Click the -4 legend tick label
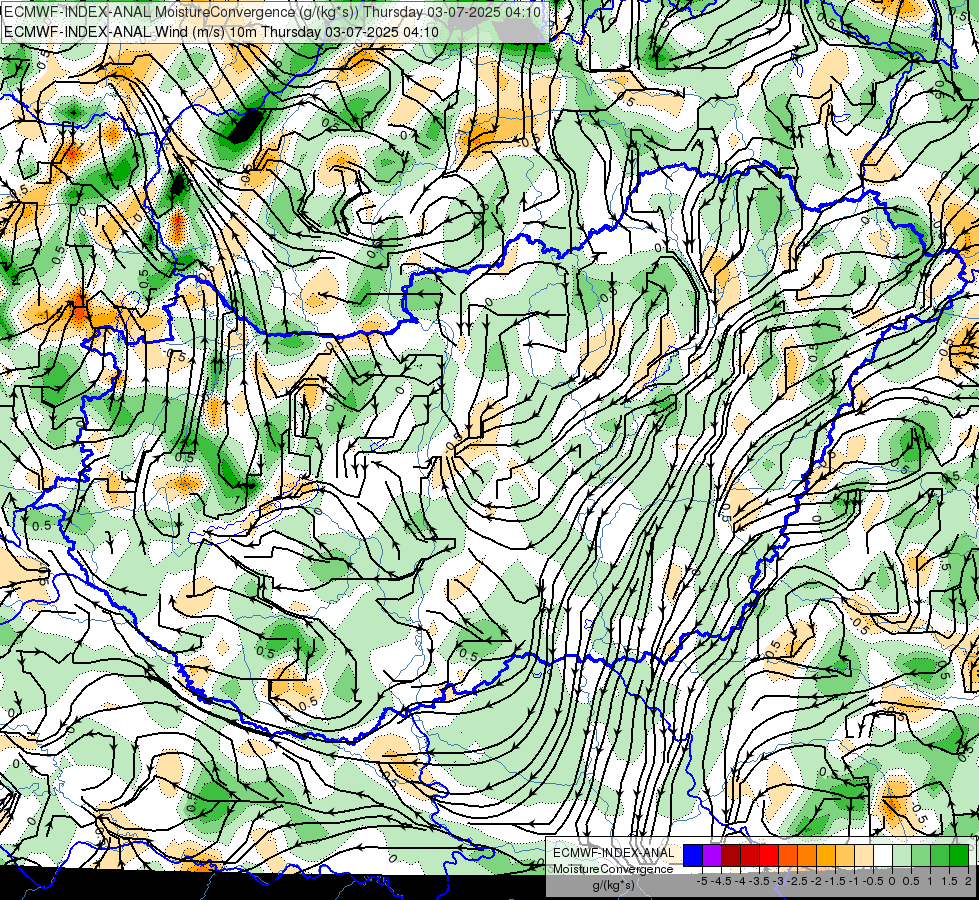This screenshot has height=900, width=979. pyautogui.click(x=740, y=881)
